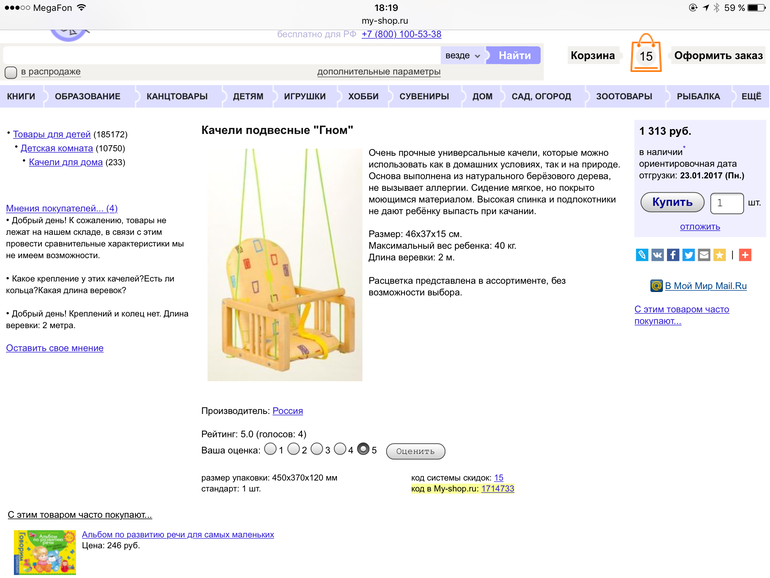770x578 pixels.
Task: Share product on Twitter
Action: pos(689,255)
